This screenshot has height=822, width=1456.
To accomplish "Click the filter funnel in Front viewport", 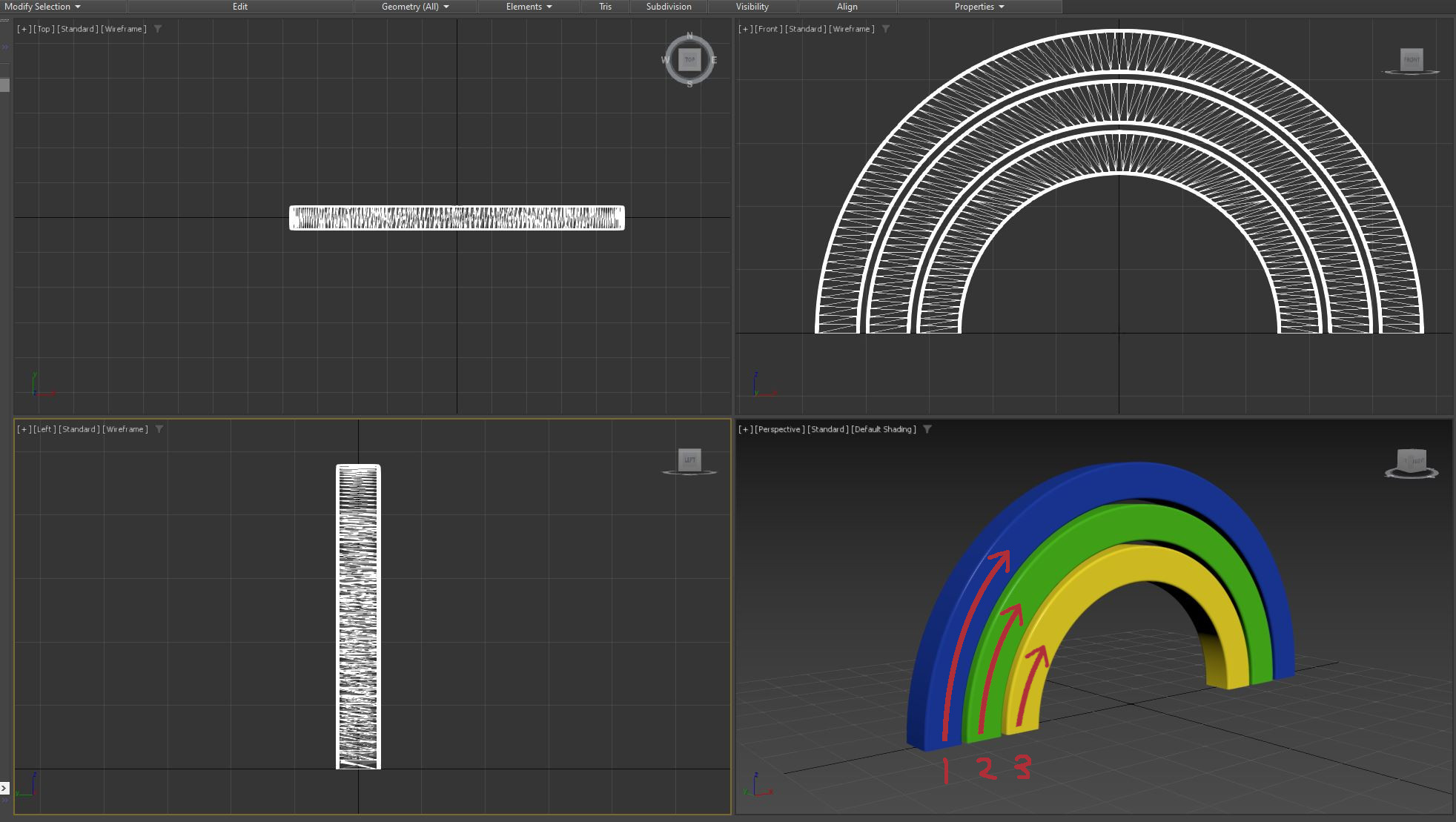I will 886,29.
